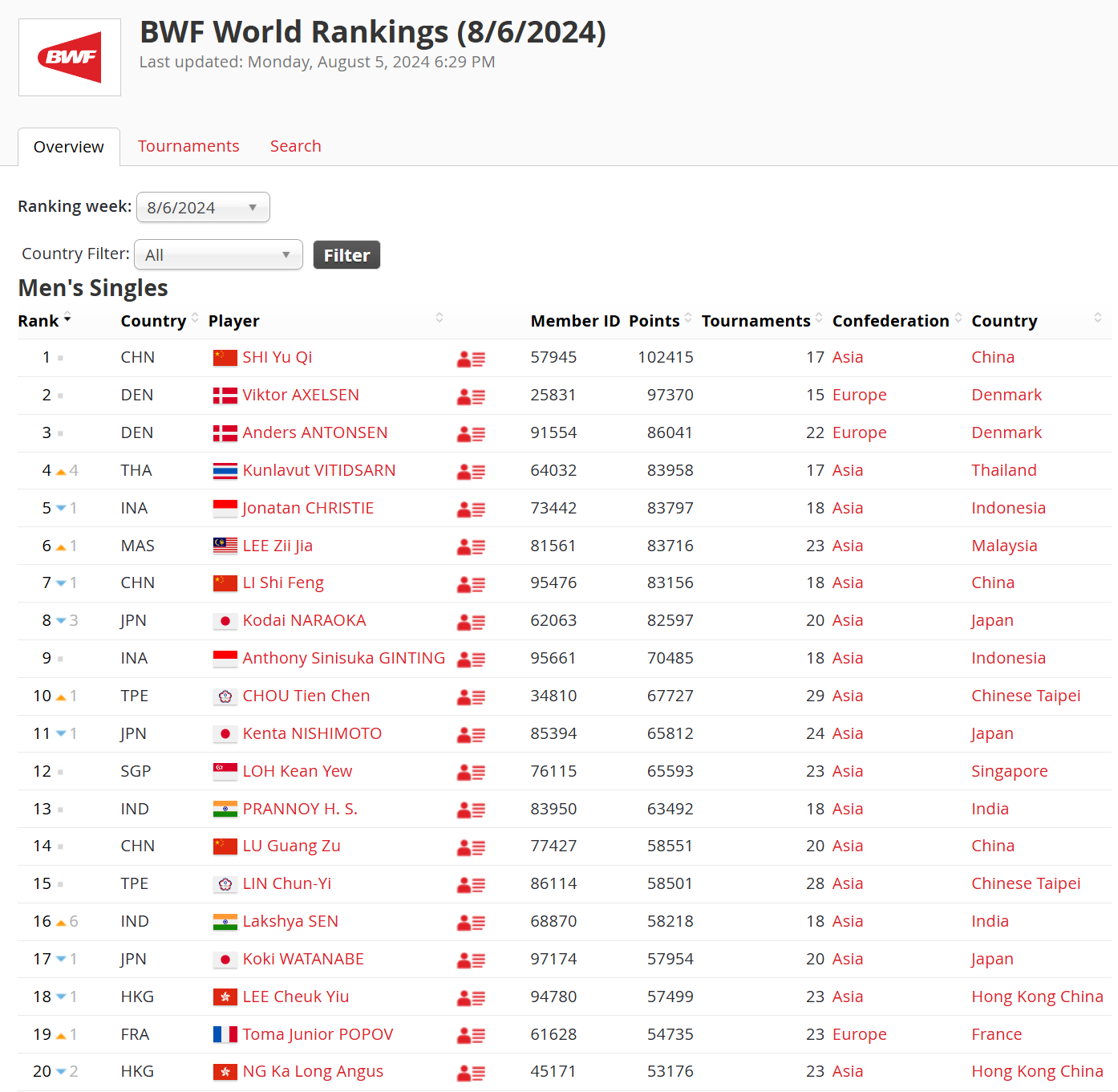Open LEE Cheuk Yiu's profile card icon
The width and height of the screenshot is (1118, 1092).
click(x=471, y=998)
